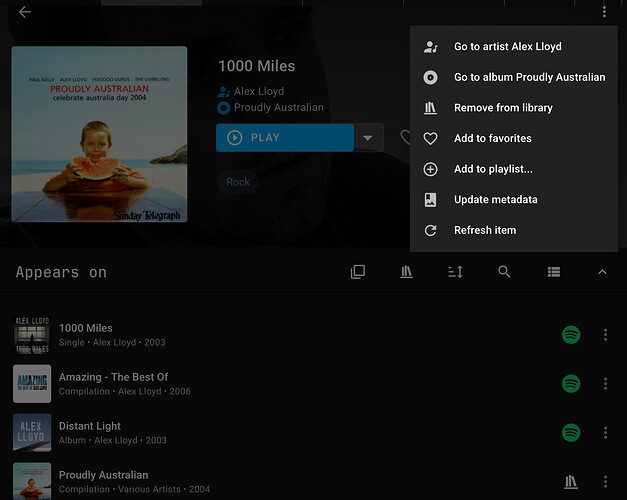This screenshot has height=500, width=627.
Task: Open Amazing - The Best Of row
Action: coord(314,384)
